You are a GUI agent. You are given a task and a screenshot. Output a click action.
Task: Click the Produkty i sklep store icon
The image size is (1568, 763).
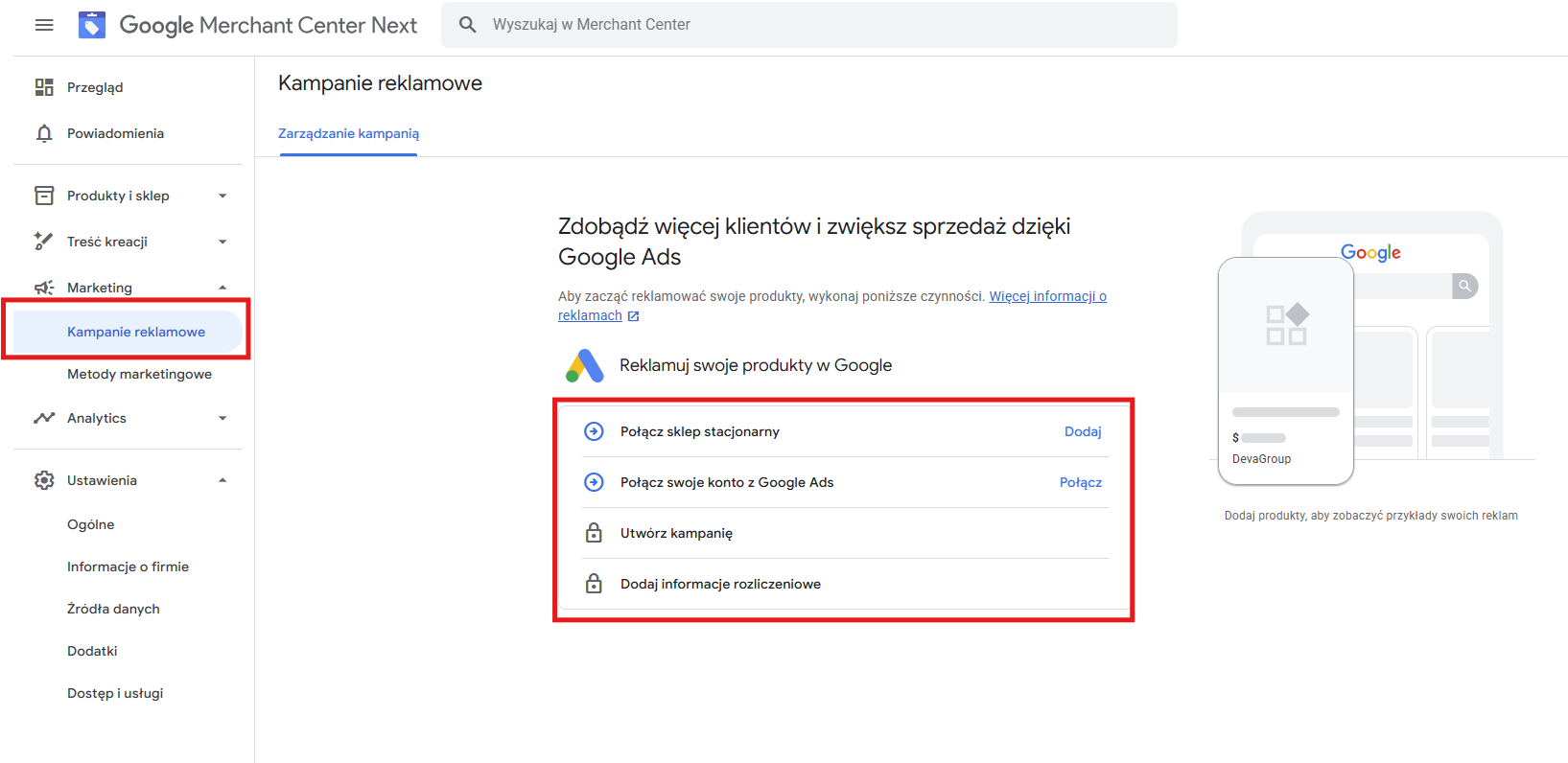[44, 196]
